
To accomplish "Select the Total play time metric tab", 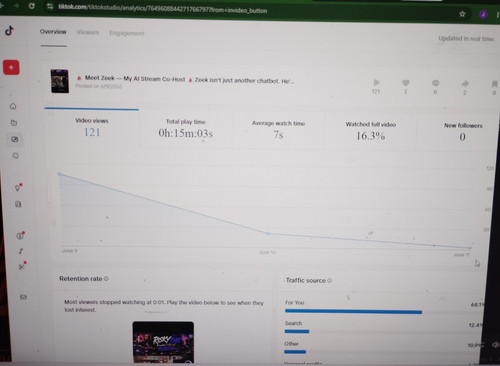I will tap(186, 129).
